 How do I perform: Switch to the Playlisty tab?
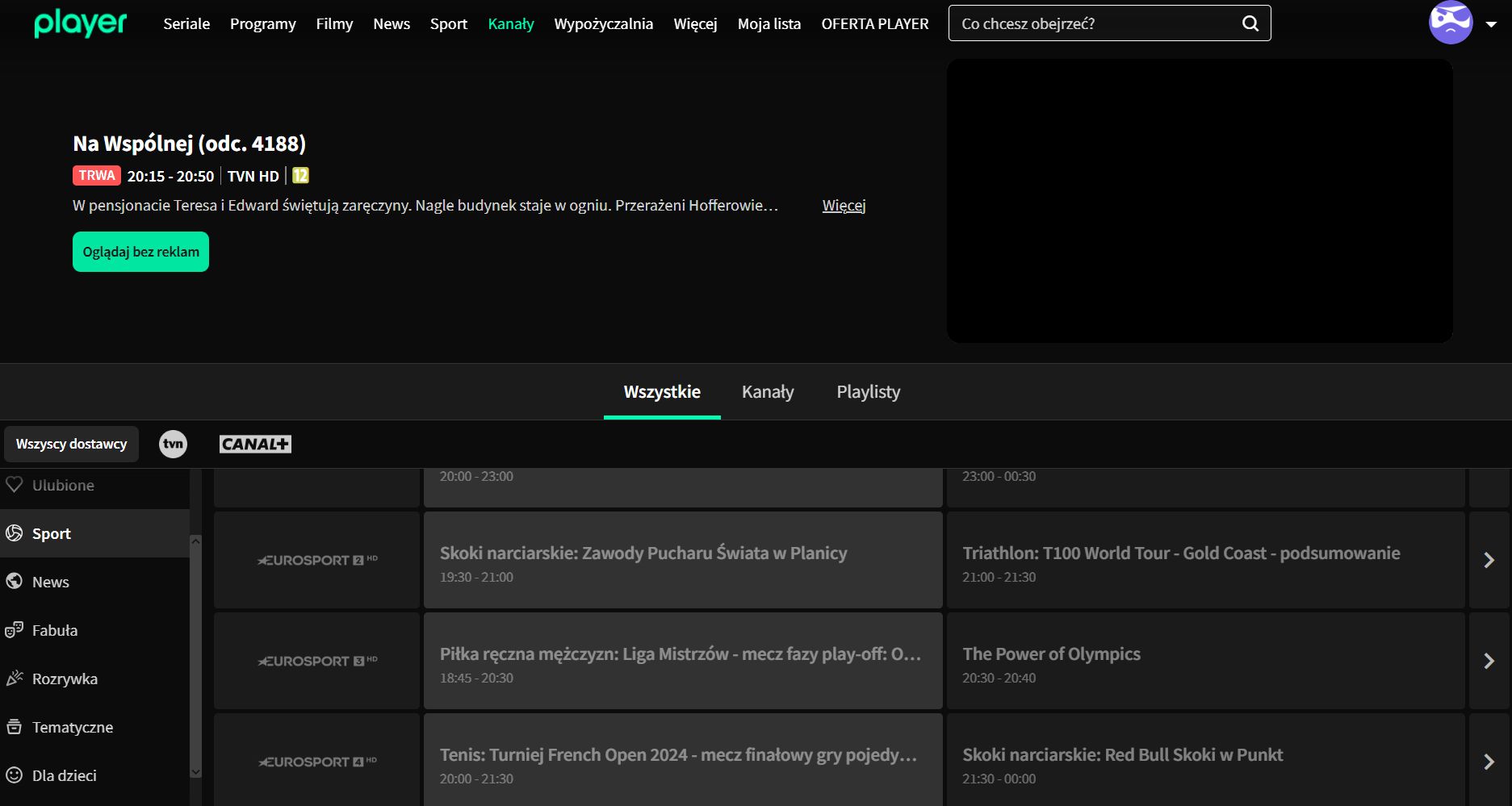coord(869,392)
